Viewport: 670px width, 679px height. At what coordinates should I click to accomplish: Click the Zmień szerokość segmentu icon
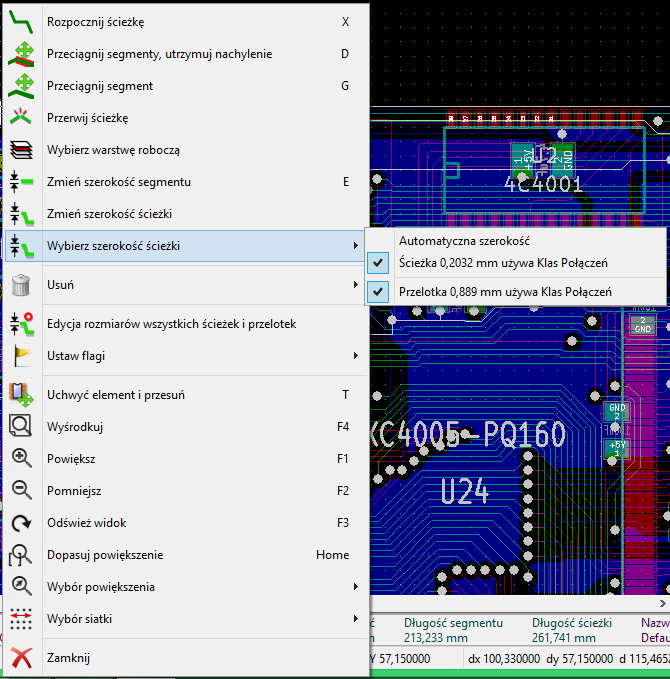click(21, 182)
